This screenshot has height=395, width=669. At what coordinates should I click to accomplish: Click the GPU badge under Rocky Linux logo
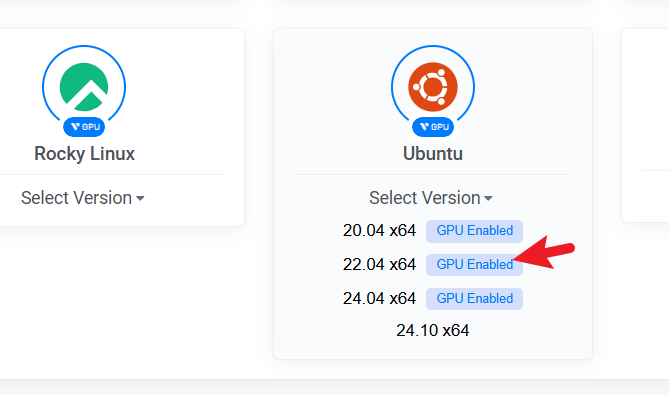[84, 127]
